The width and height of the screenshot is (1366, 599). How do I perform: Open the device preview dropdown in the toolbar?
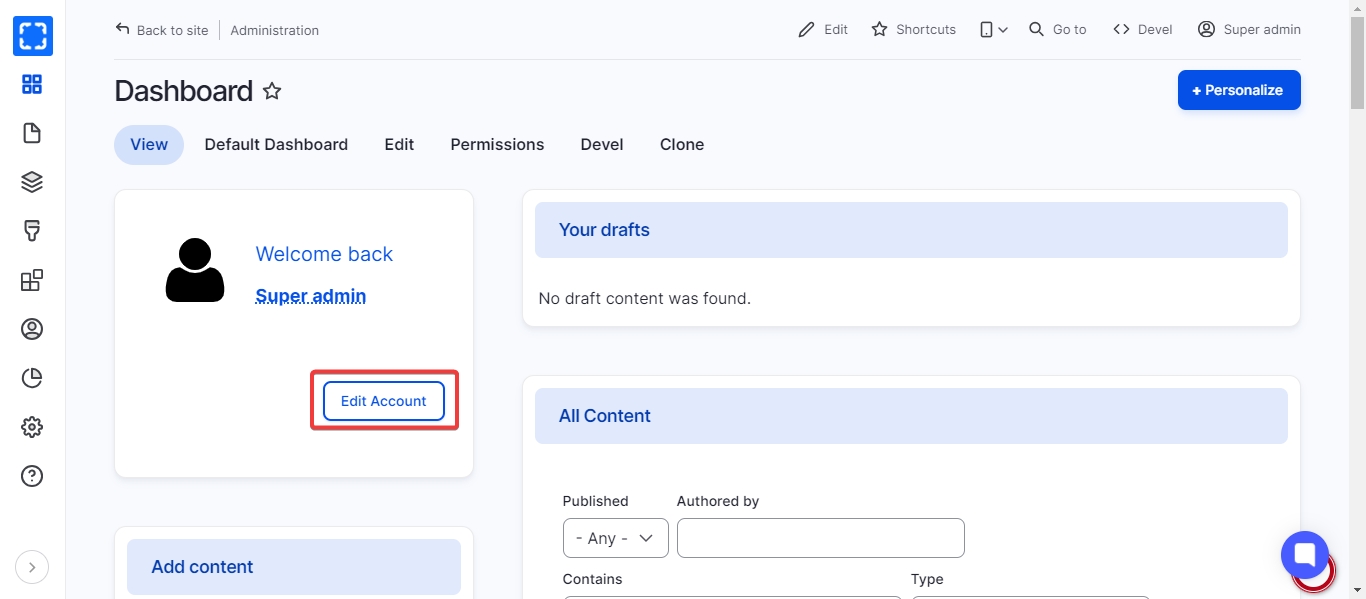point(993,30)
